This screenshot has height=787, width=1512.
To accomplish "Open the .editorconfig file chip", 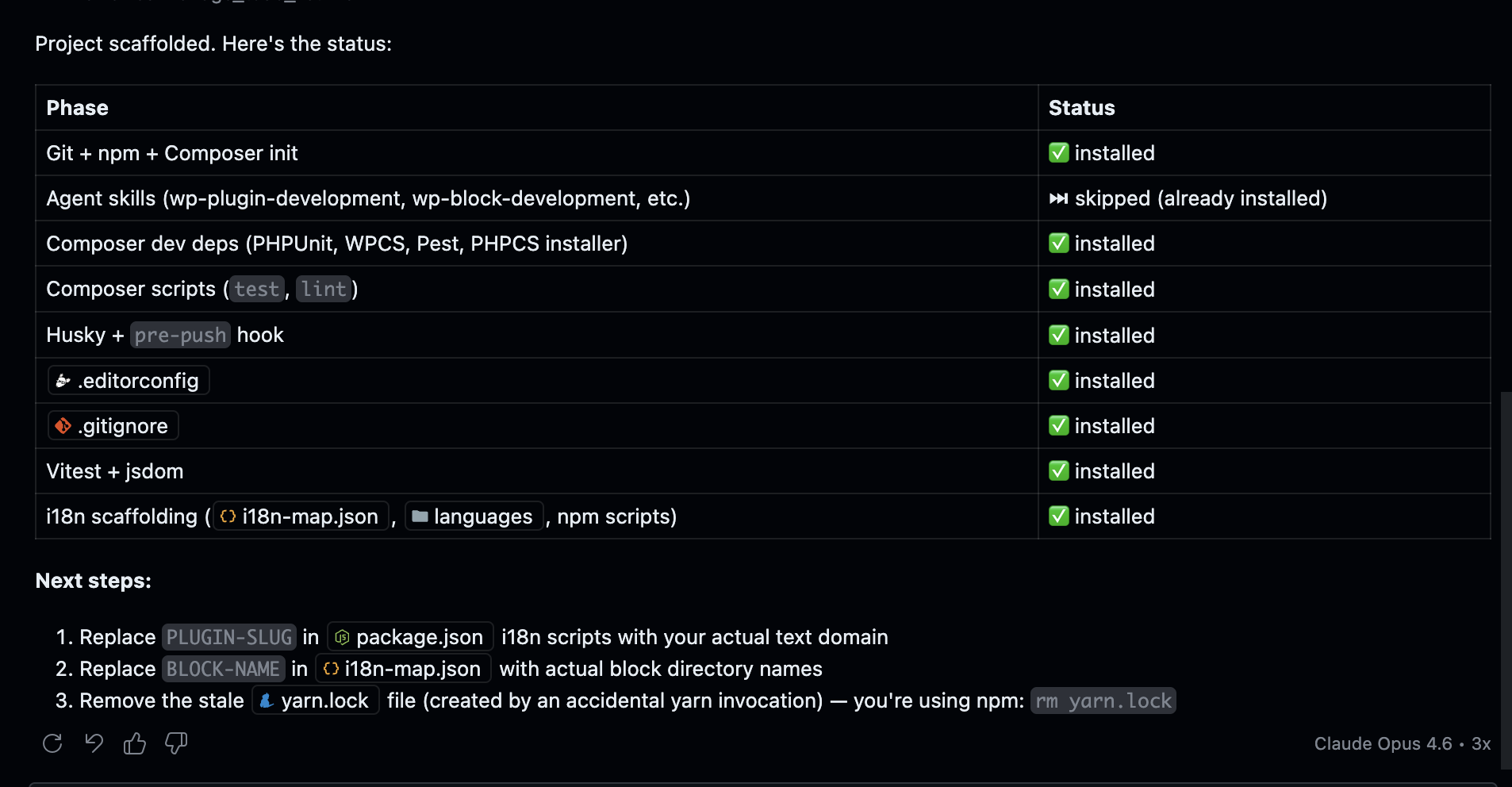I will click(129, 381).
